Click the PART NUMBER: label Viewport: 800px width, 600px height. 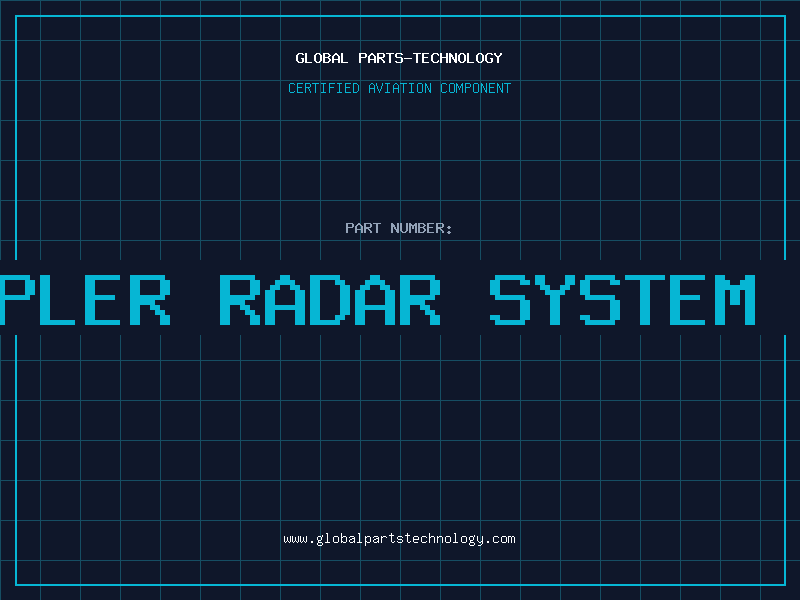coord(399,228)
